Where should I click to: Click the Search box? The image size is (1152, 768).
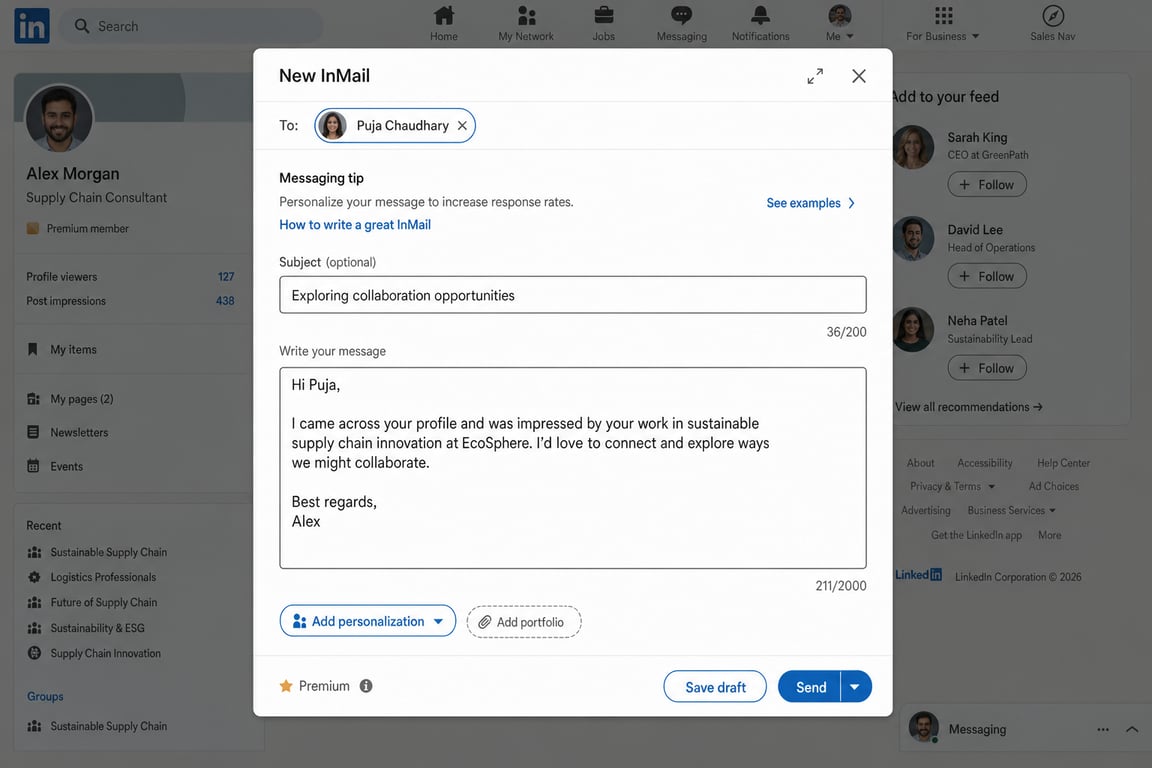tap(191, 26)
